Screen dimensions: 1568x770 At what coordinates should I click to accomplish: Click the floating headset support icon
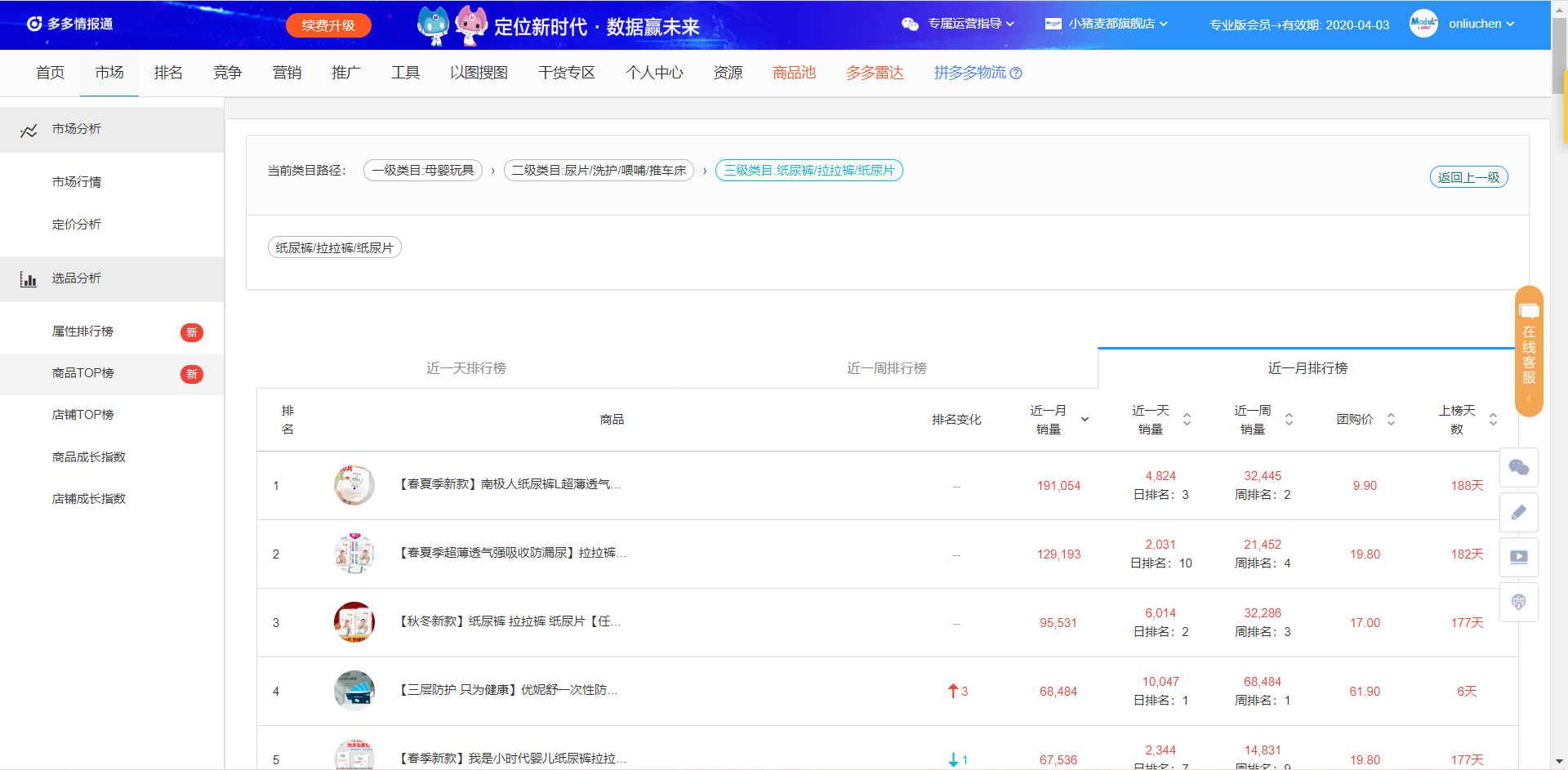click(1519, 602)
